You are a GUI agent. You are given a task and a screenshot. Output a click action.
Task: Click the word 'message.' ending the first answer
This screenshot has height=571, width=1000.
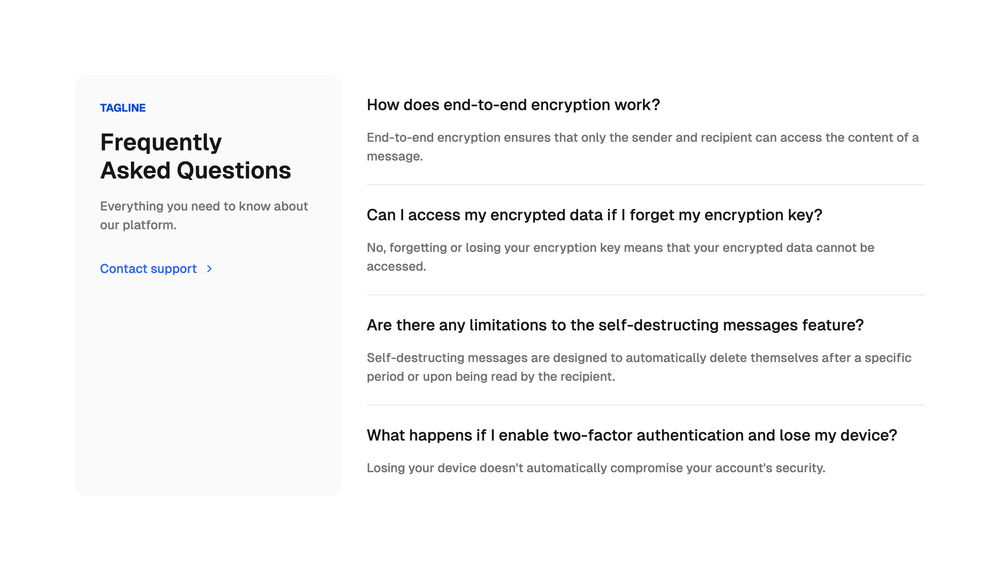tap(395, 156)
